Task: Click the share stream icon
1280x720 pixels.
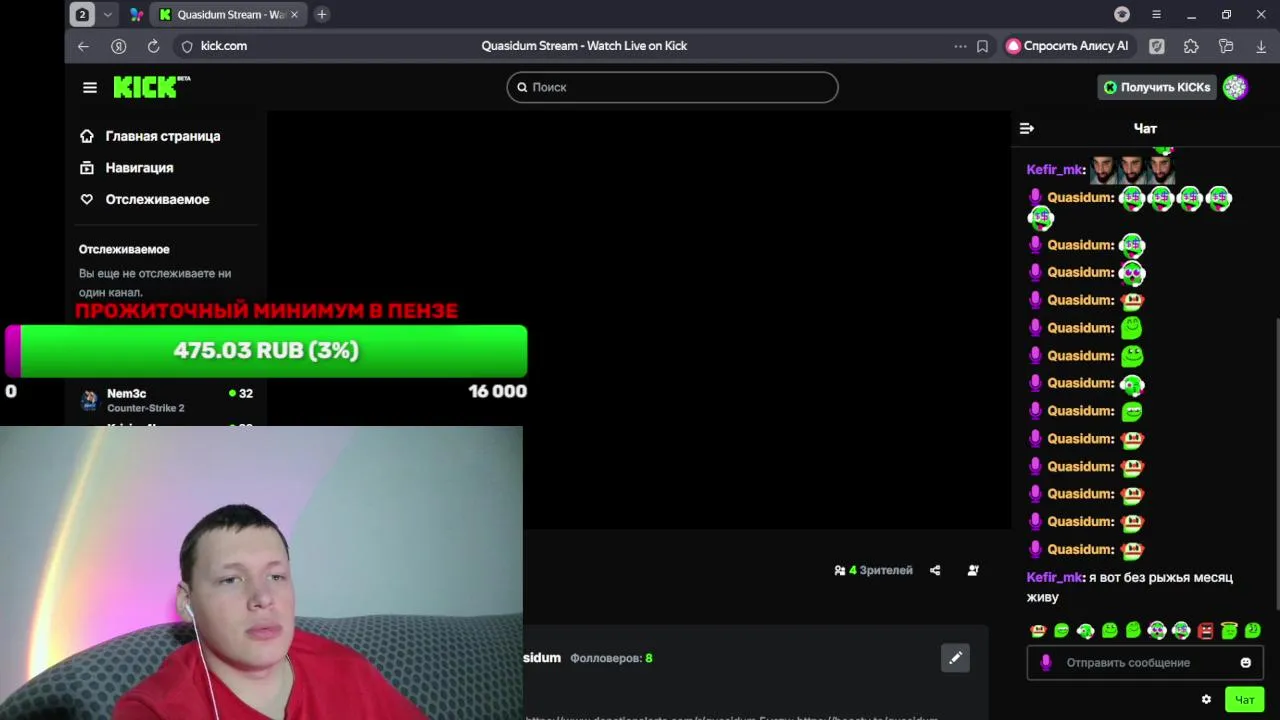Action: click(x=935, y=570)
